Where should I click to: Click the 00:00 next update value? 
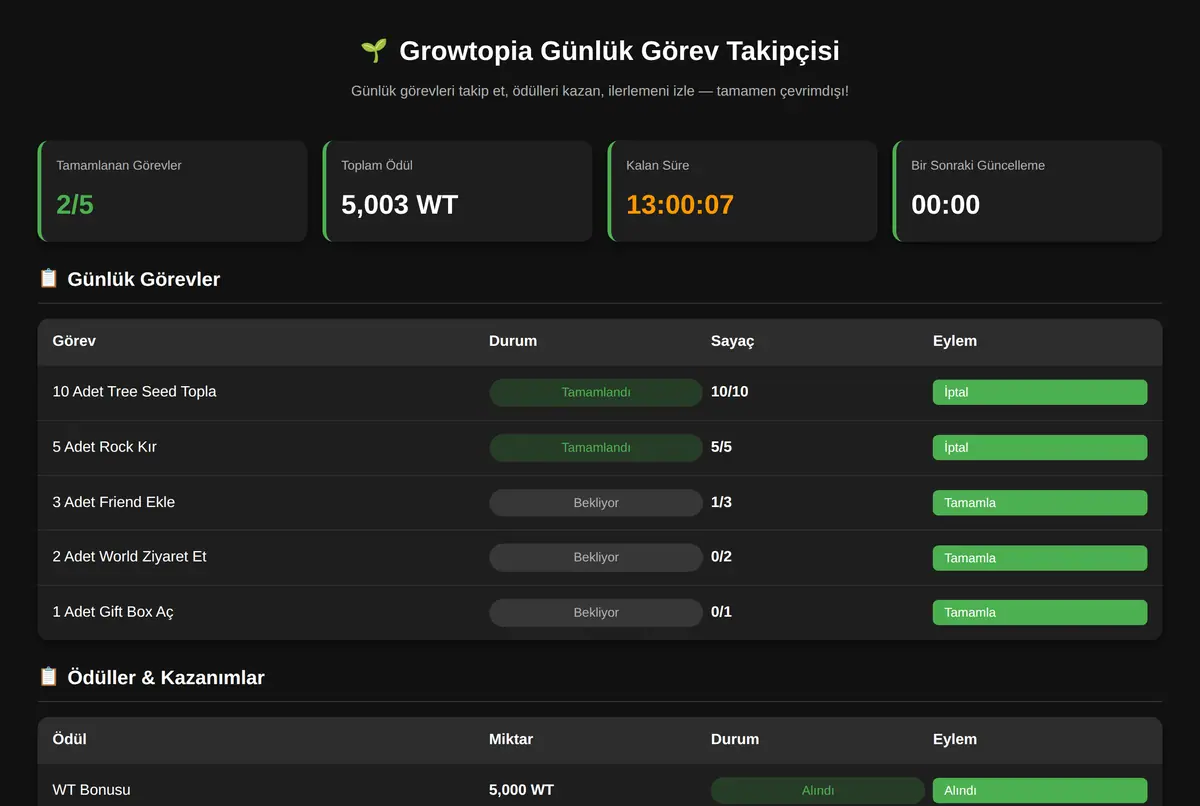click(x=945, y=205)
